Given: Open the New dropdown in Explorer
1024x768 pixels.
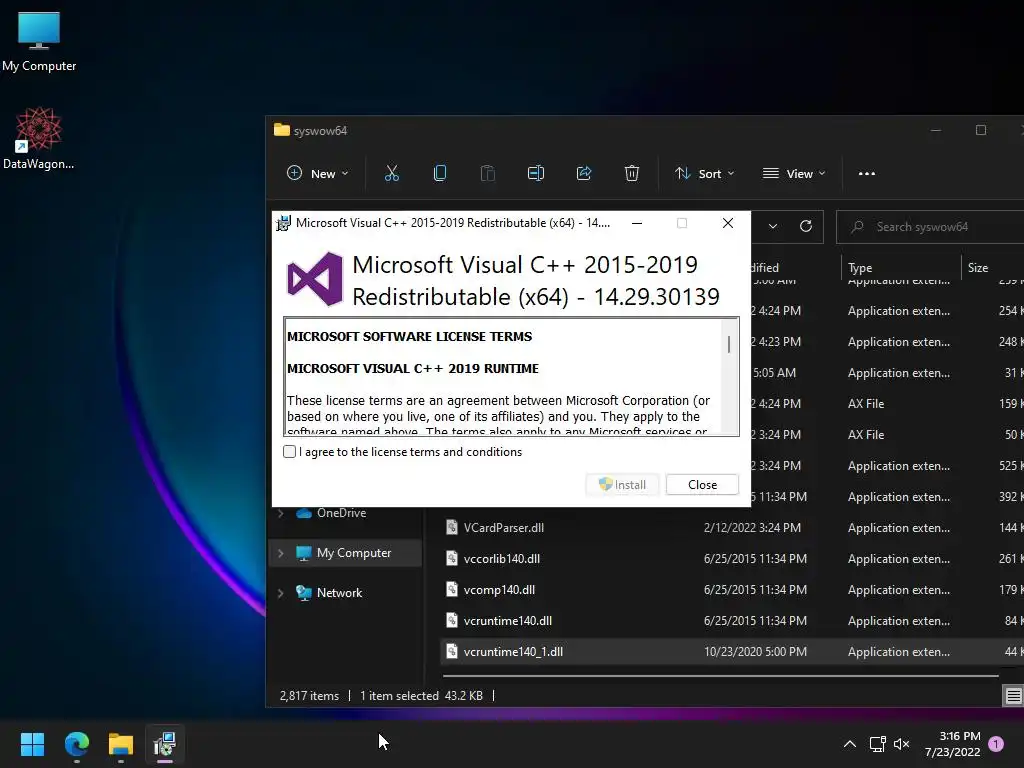Looking at the screenshot, I should click(317, 174).
